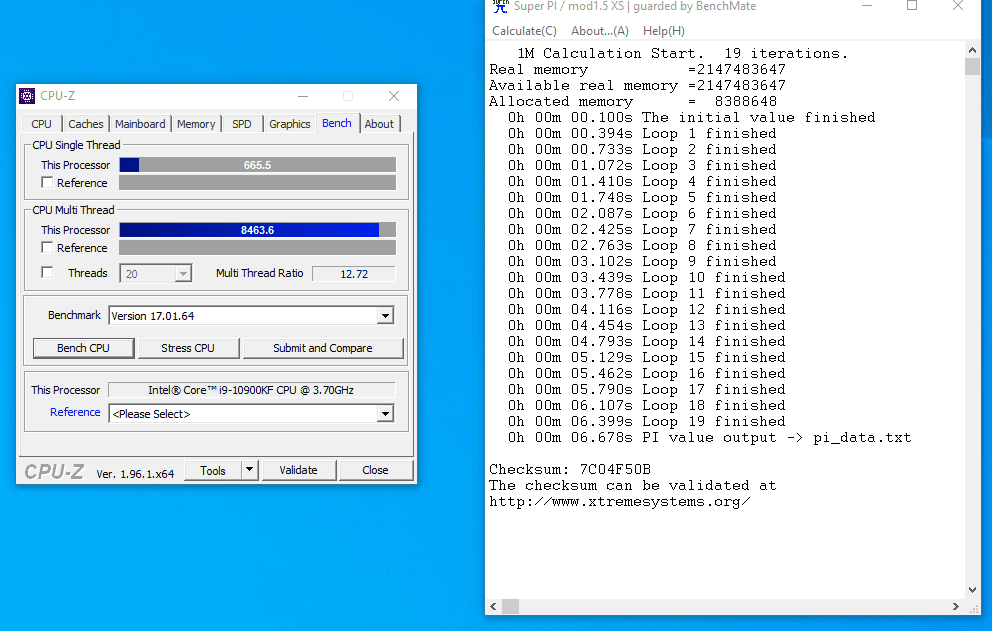The height and width of the screenshot is (631, 992).
Task: Click the Validate button
Action: click(x=299, y=470)
